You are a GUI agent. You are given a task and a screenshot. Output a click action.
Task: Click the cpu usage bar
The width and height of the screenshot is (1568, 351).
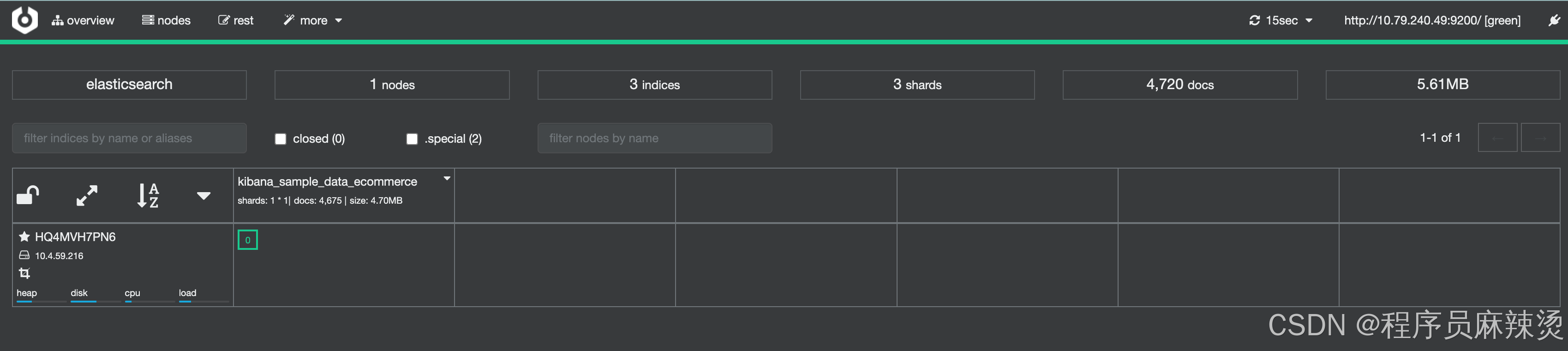pyautogui.click(x=150, y=301)
